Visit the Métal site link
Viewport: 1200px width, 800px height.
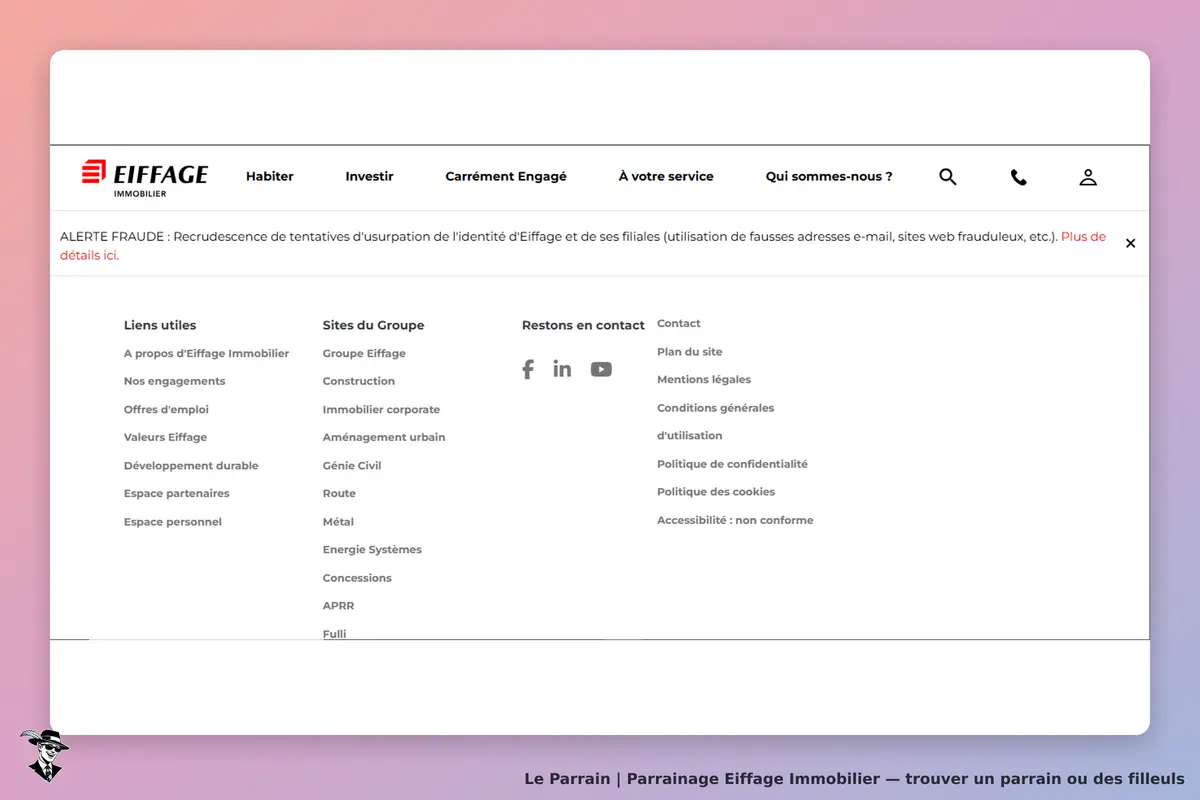(x=338, y=521)
